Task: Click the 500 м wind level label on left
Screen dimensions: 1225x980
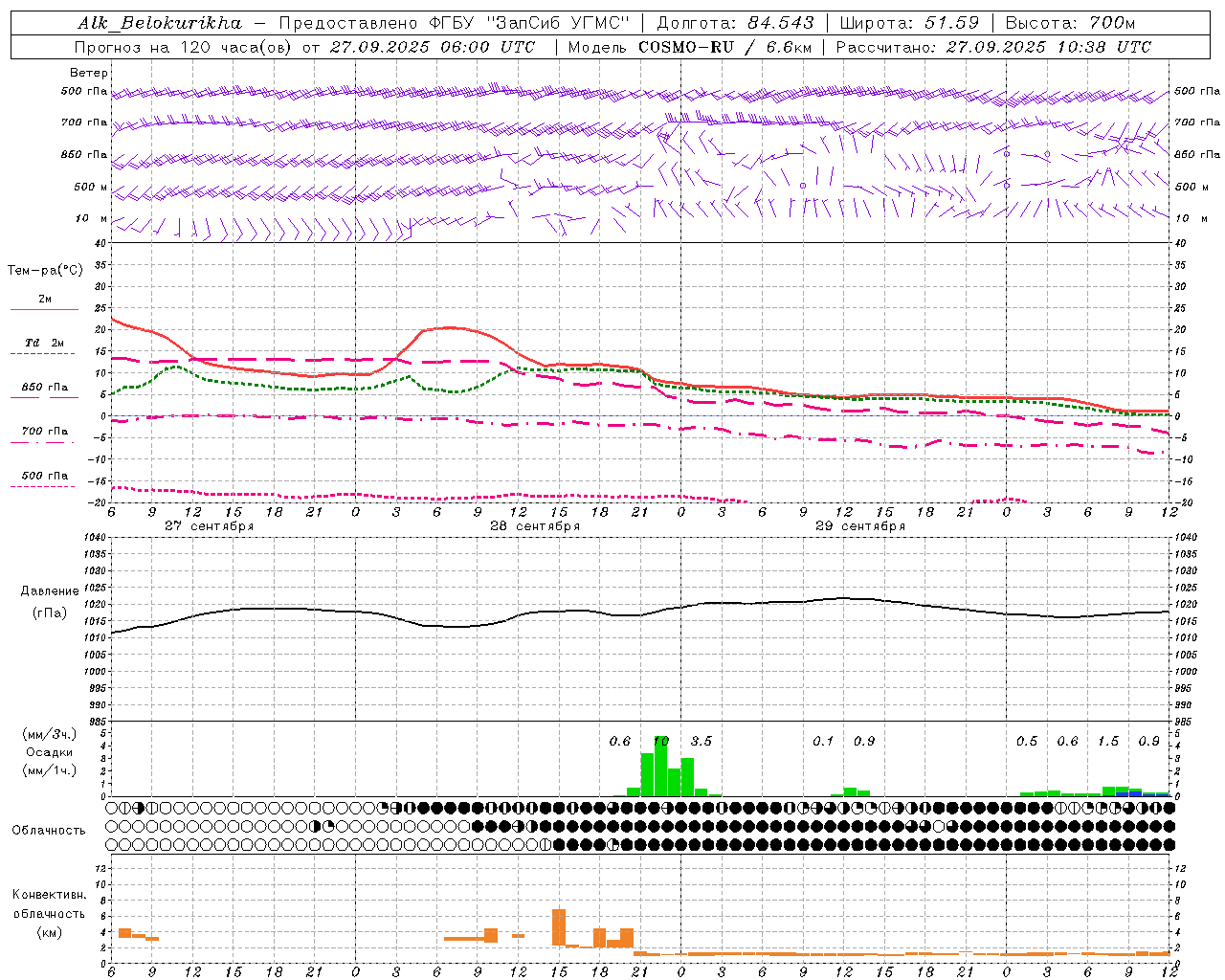Action: click(92, 188)
